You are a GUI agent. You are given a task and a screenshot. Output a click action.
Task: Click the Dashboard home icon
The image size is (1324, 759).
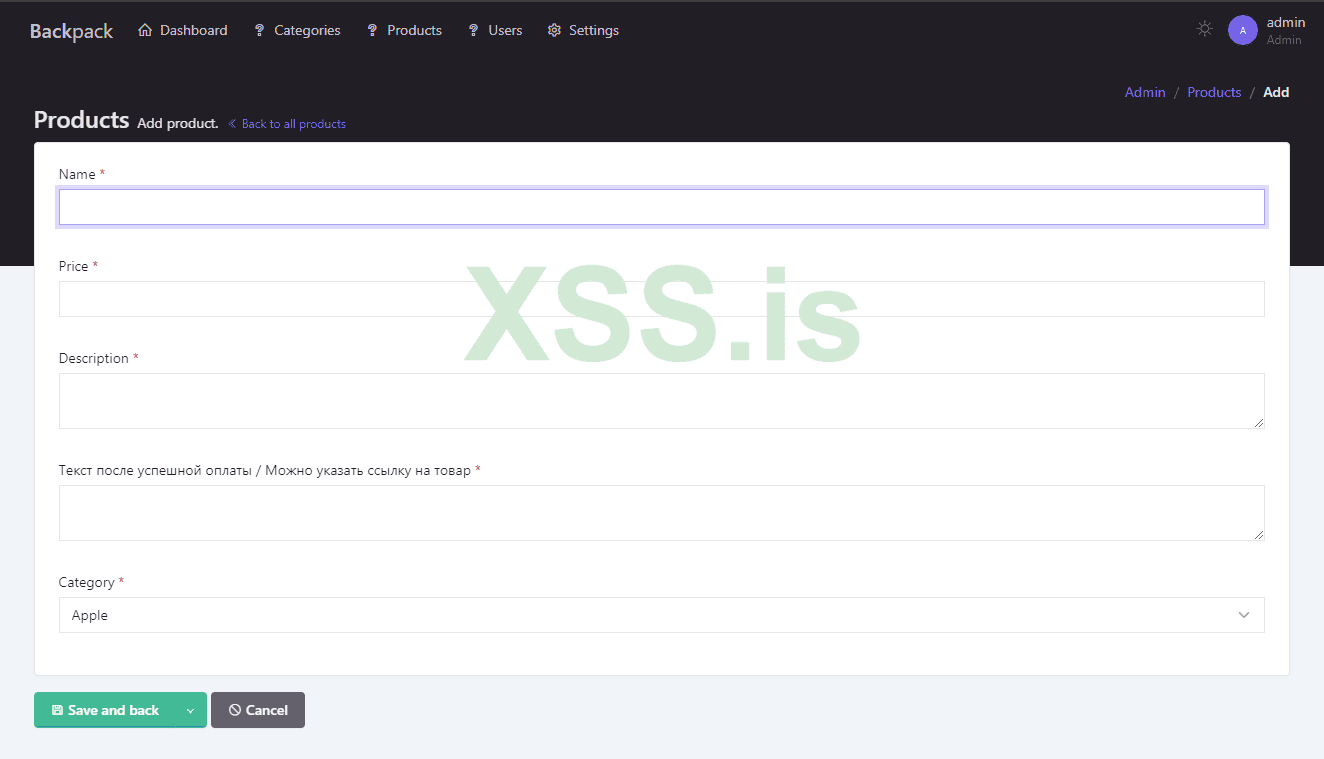tap(145, 30)
